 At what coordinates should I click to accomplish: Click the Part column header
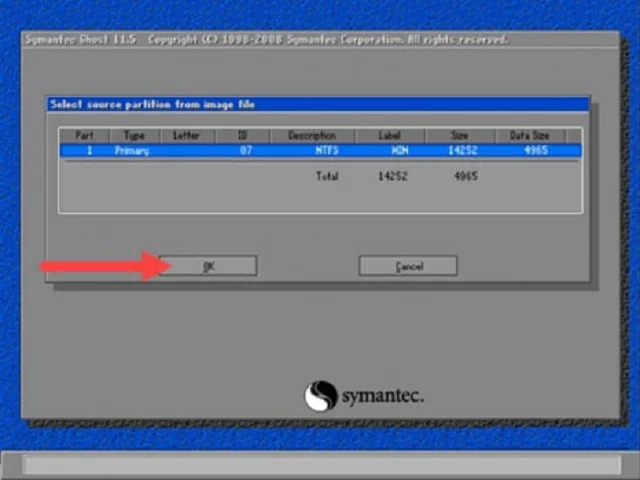[x=84, y=136]
